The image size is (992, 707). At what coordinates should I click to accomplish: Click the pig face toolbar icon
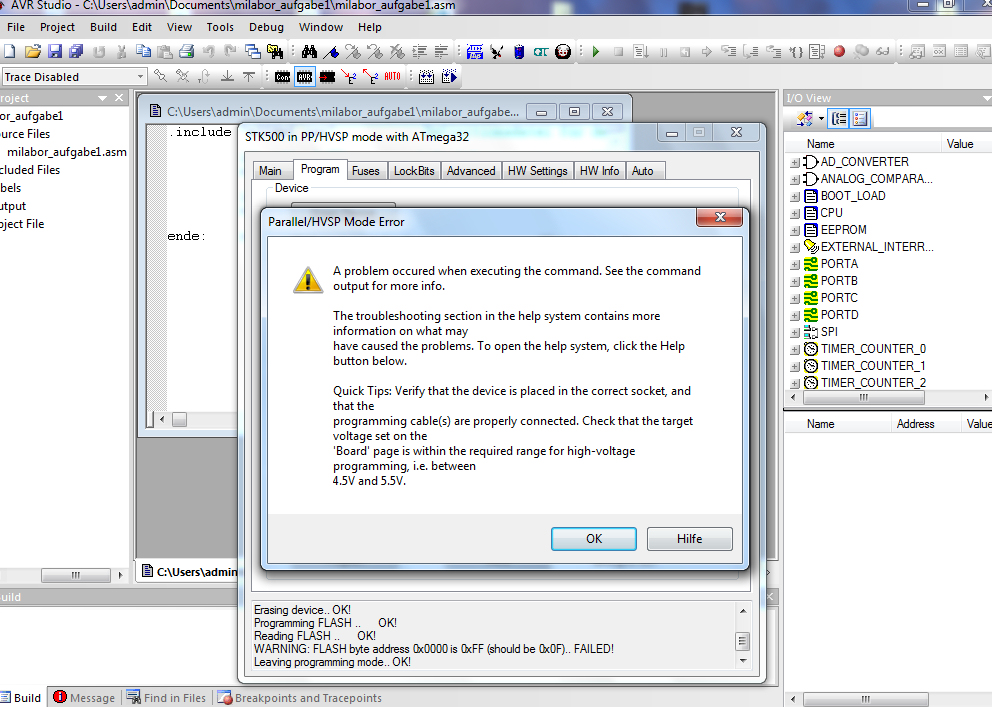click(562, 52)
